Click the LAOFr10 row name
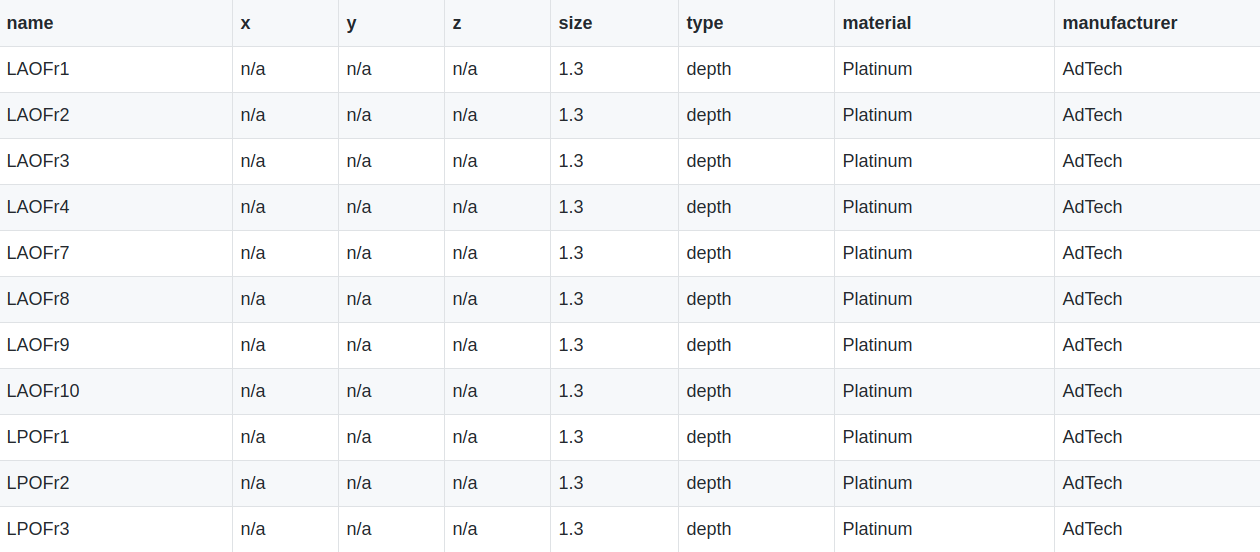This screenshot has width=1260, height=552. 43,391
